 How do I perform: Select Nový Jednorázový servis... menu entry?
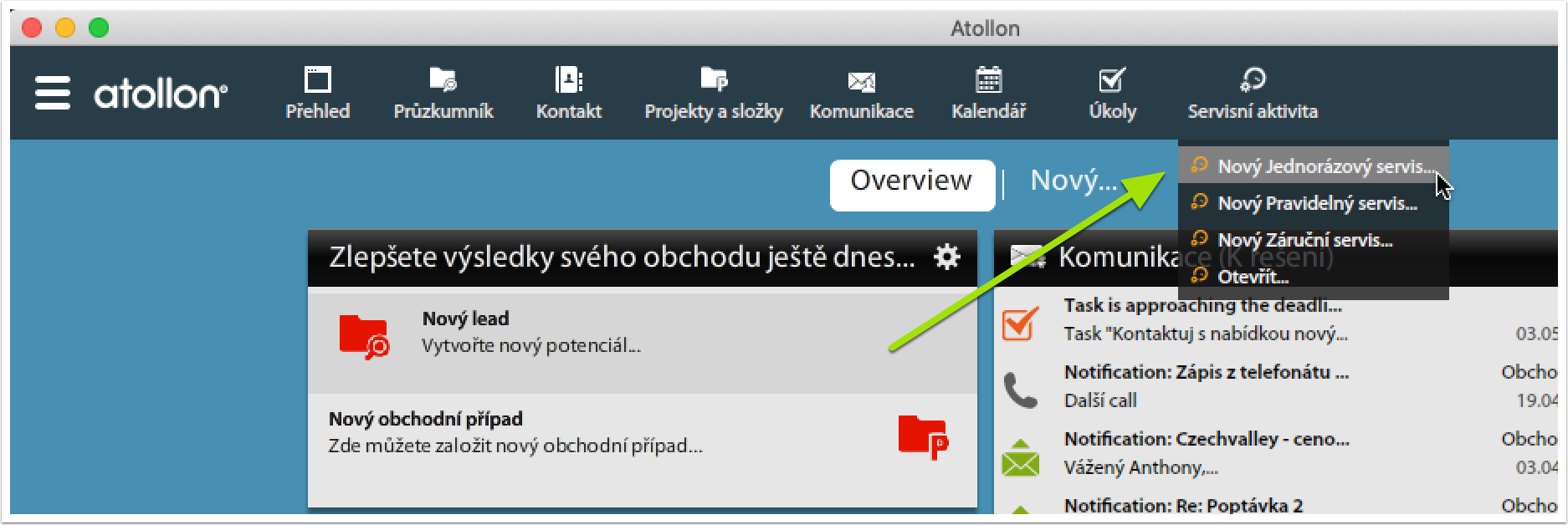[1313, 166]
